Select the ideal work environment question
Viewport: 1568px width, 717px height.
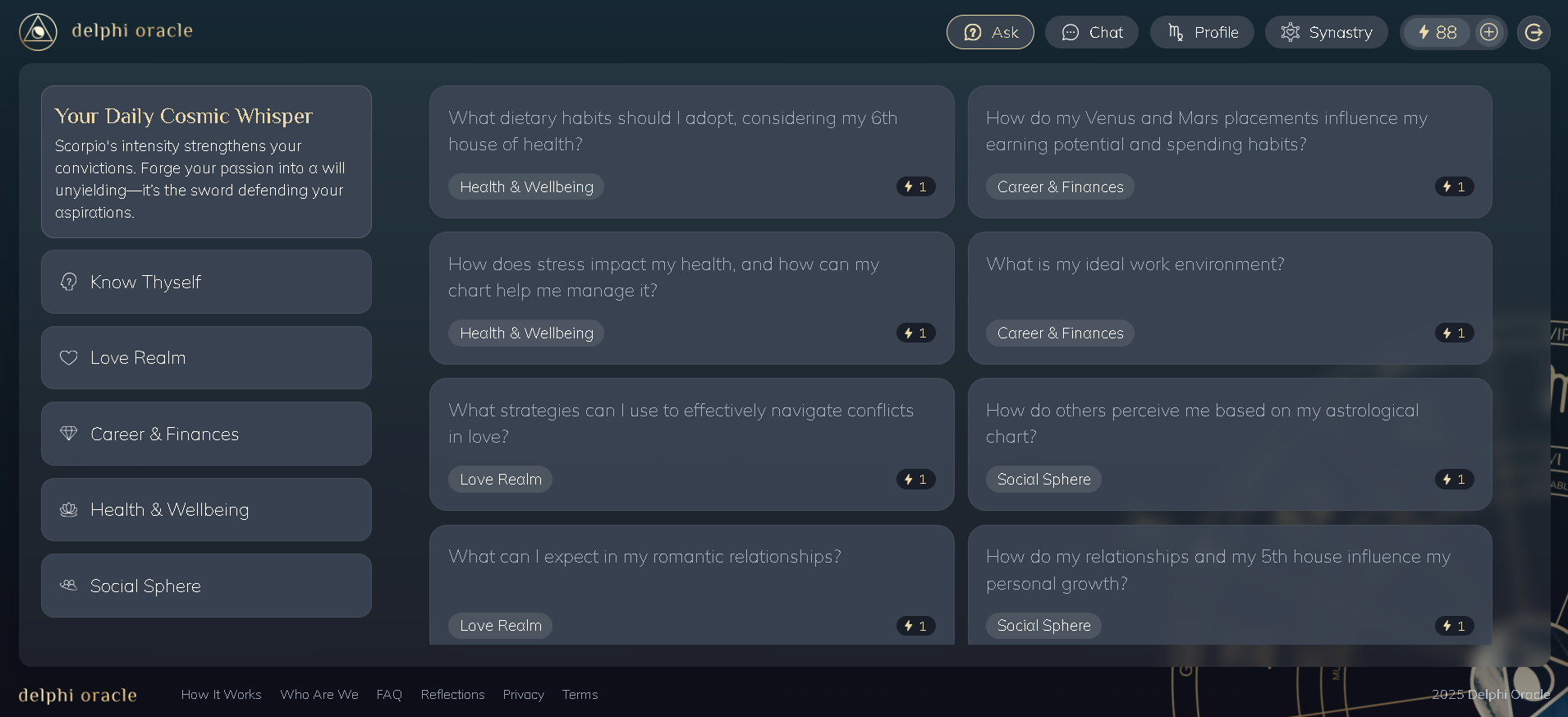pyautogui.click(x=1230, y=298)
